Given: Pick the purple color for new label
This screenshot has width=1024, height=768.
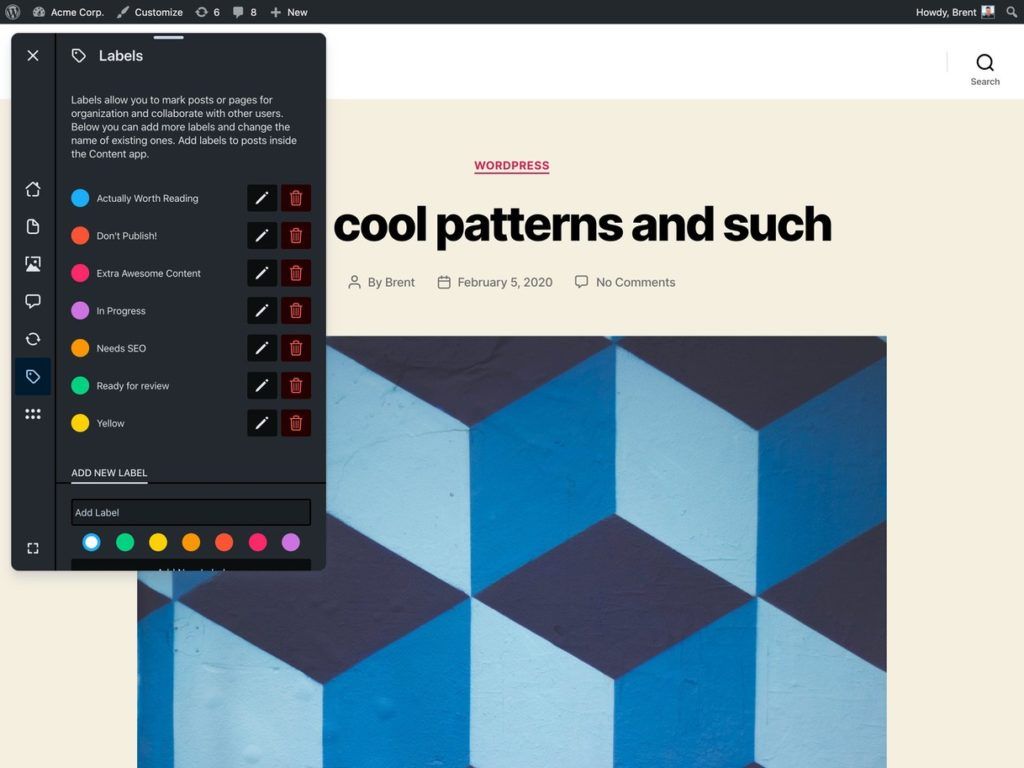Looking at the screenshot, I should pos(291,542).
